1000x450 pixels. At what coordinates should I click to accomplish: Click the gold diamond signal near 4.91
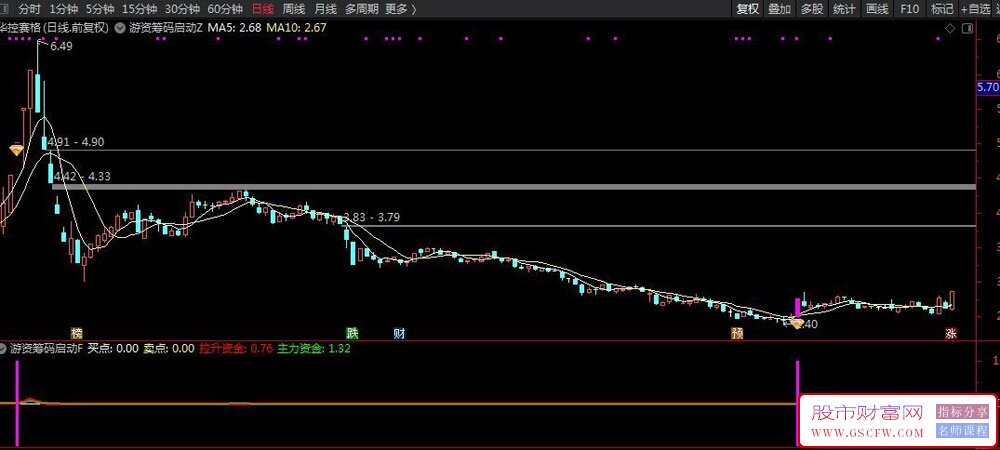tap(17, 150)
